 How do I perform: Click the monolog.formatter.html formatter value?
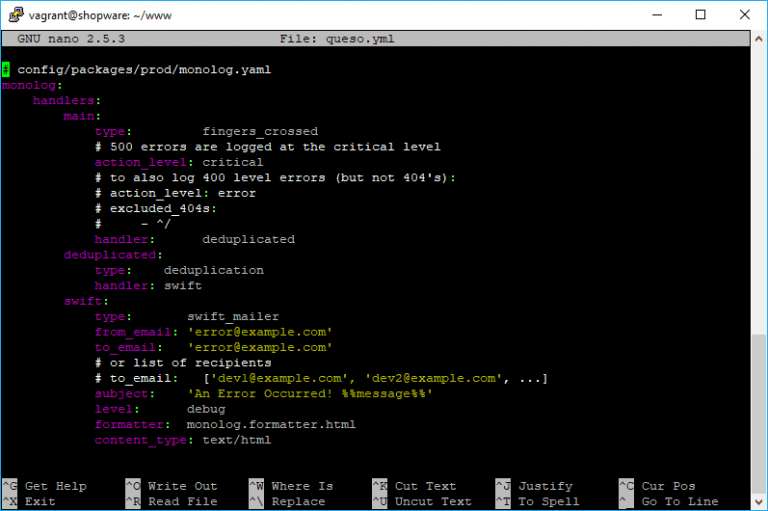tap(271, 424)
